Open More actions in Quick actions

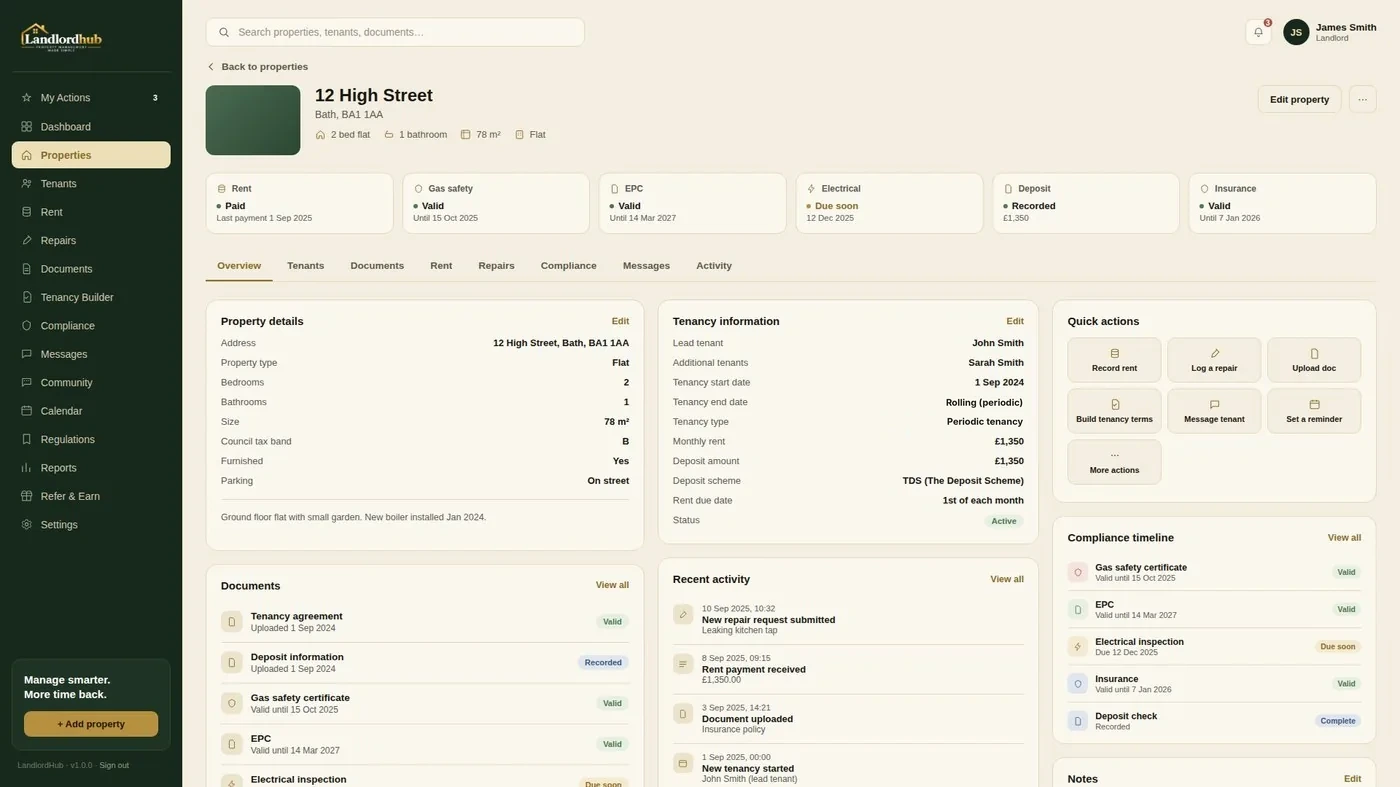coord(1114,462)
